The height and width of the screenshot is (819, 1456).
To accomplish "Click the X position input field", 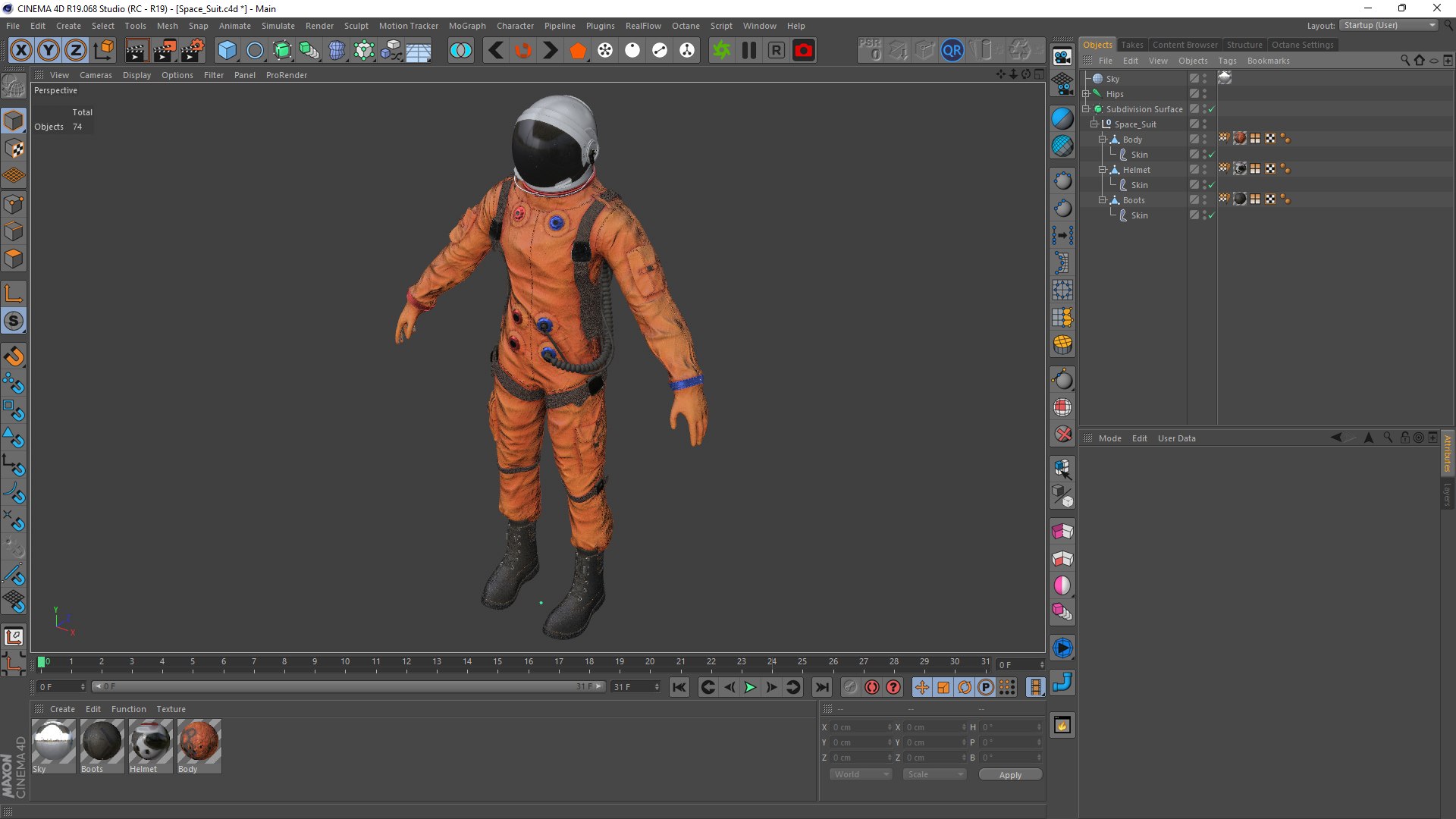I will coord(861,727).
